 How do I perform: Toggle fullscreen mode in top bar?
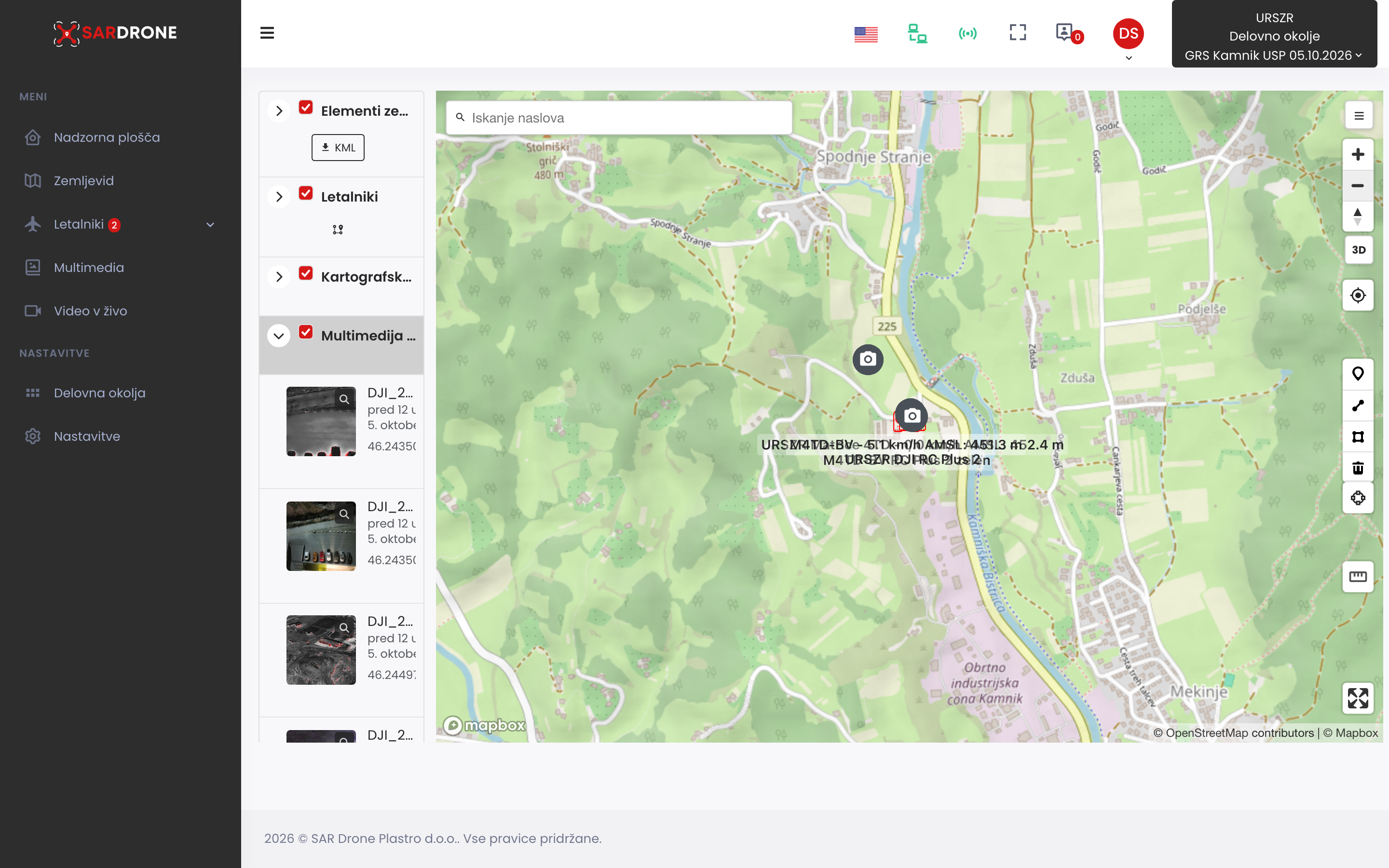[x=1018, y=33]
